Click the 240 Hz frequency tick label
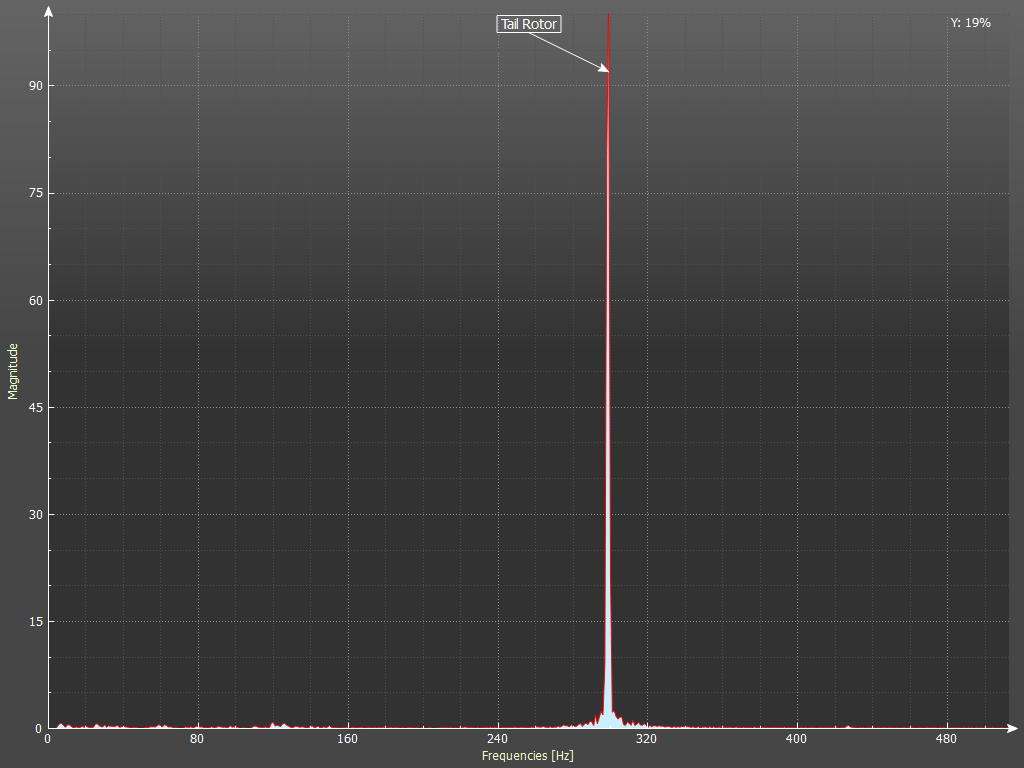Viewport: 1024px width, 768px height. coord(497,740)
